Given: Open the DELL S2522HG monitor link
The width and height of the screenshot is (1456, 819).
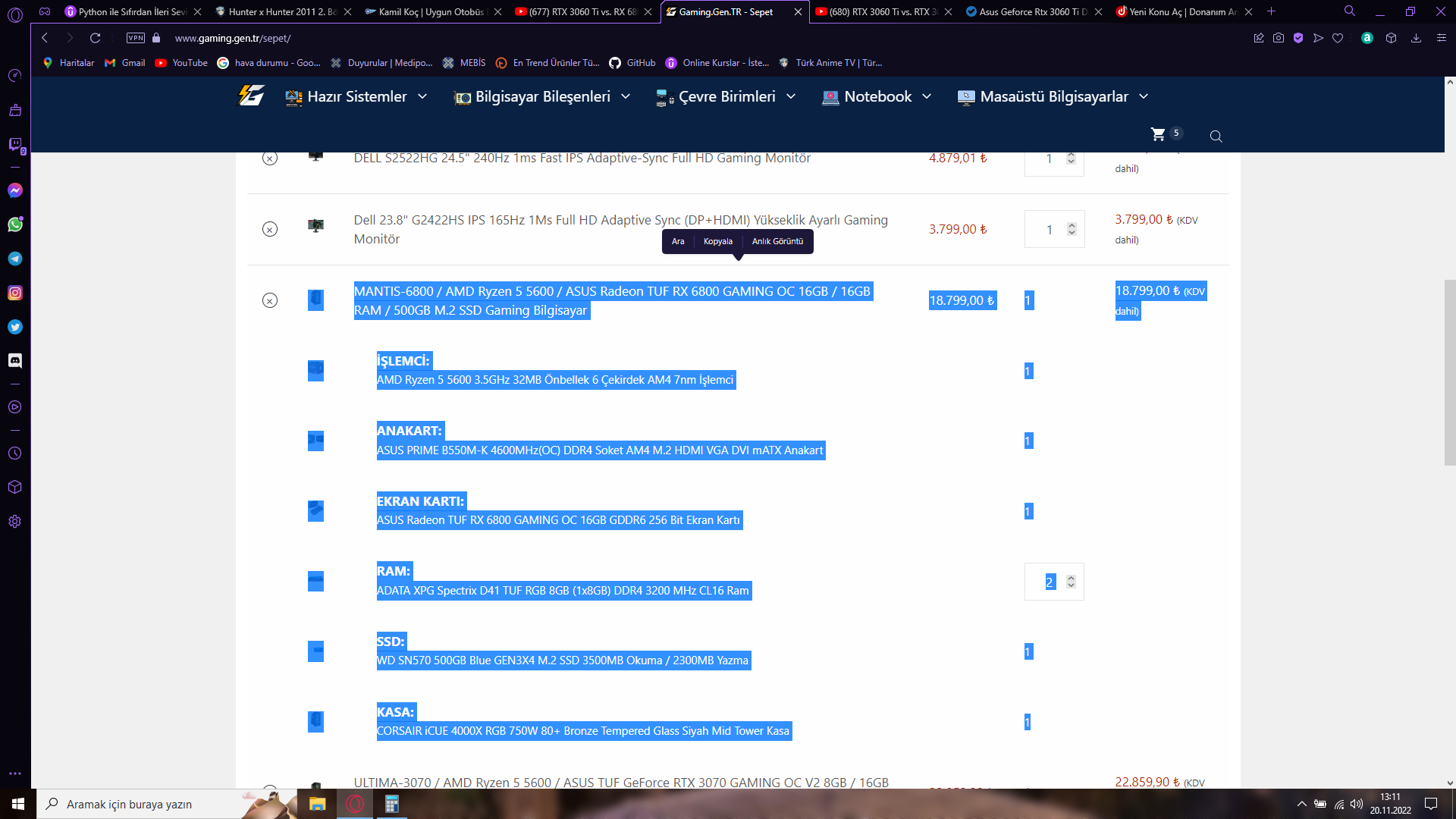Looking at the screenshot, I should coord(582,158).
